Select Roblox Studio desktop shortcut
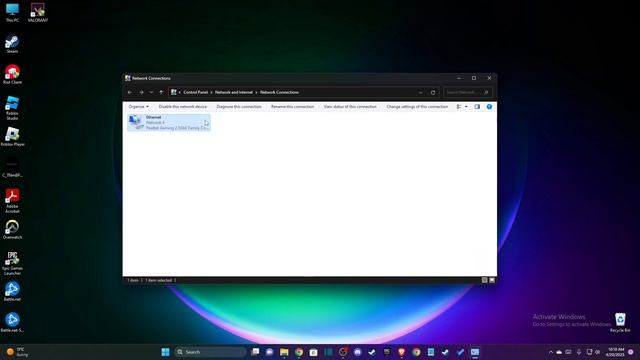Screen dimensions: 640x360 (12, 108)
